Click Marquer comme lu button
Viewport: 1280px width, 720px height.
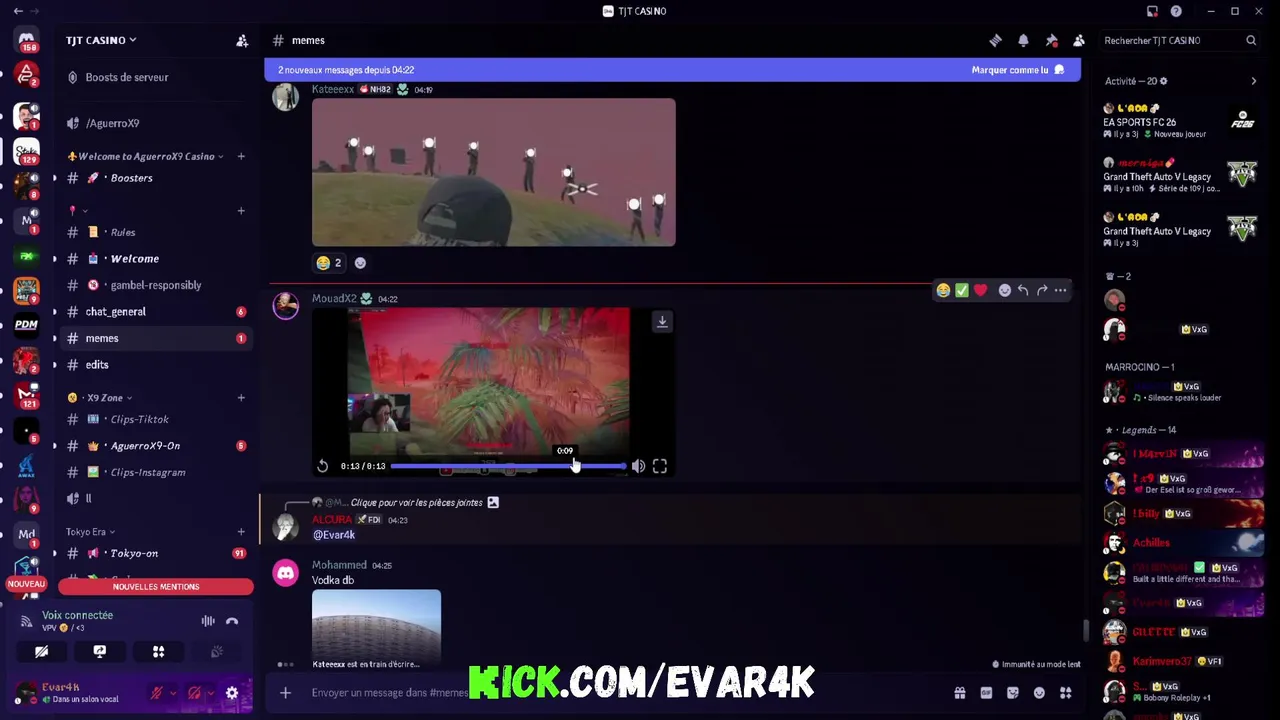(x=1017, y=70)
